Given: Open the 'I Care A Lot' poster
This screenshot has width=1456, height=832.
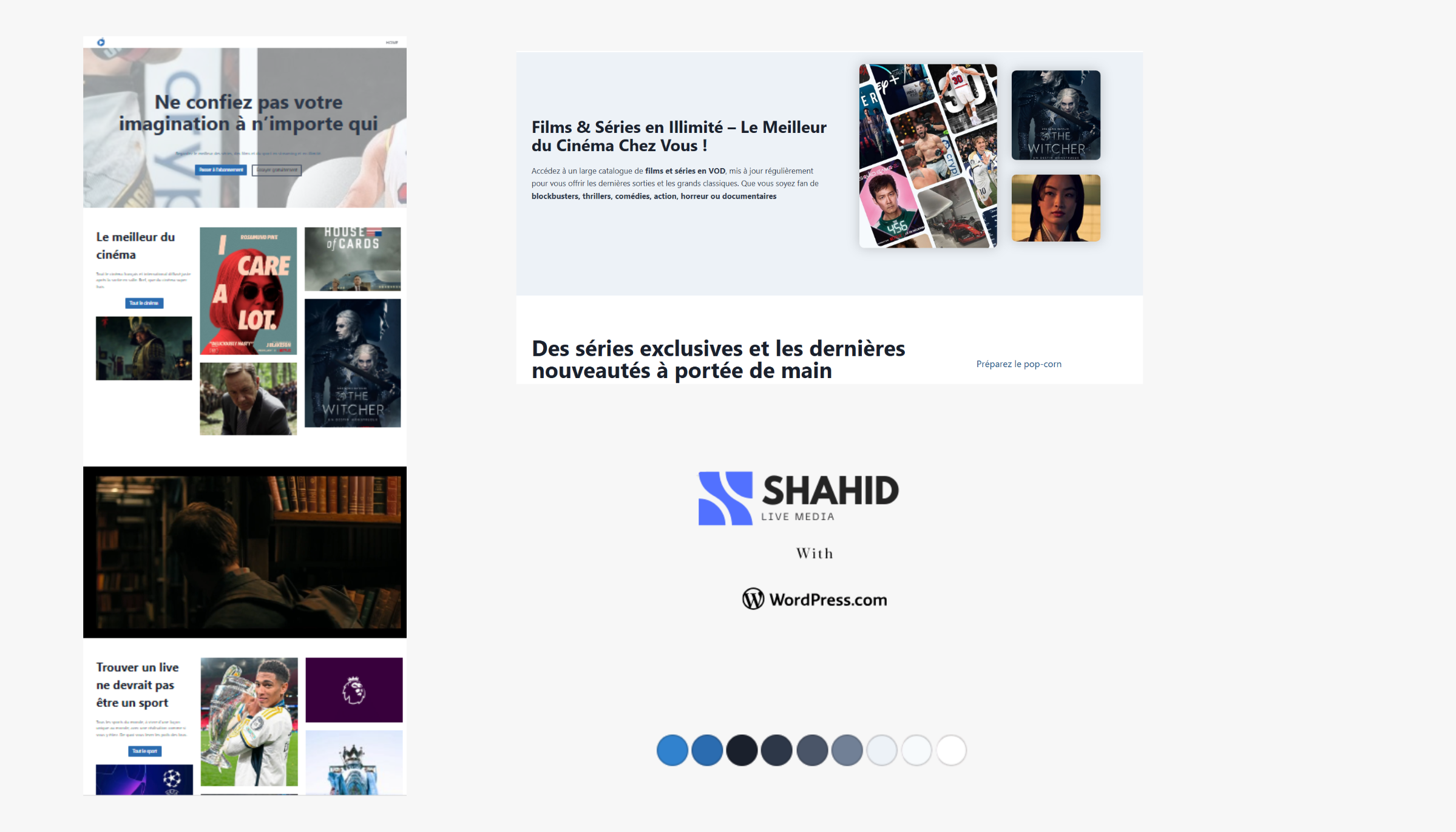Looking at the screenshot, I should click(x=248, y=291).
